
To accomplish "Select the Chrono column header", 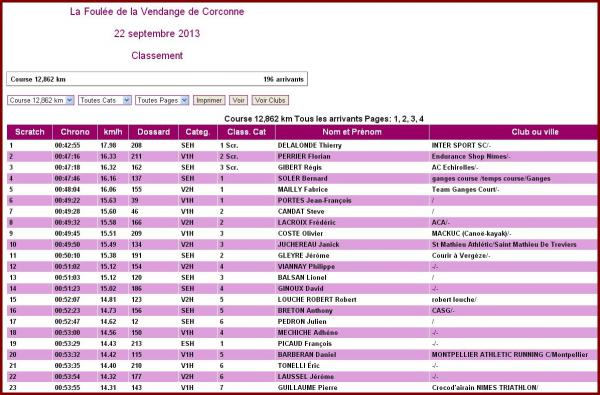I will coord(75,132).
